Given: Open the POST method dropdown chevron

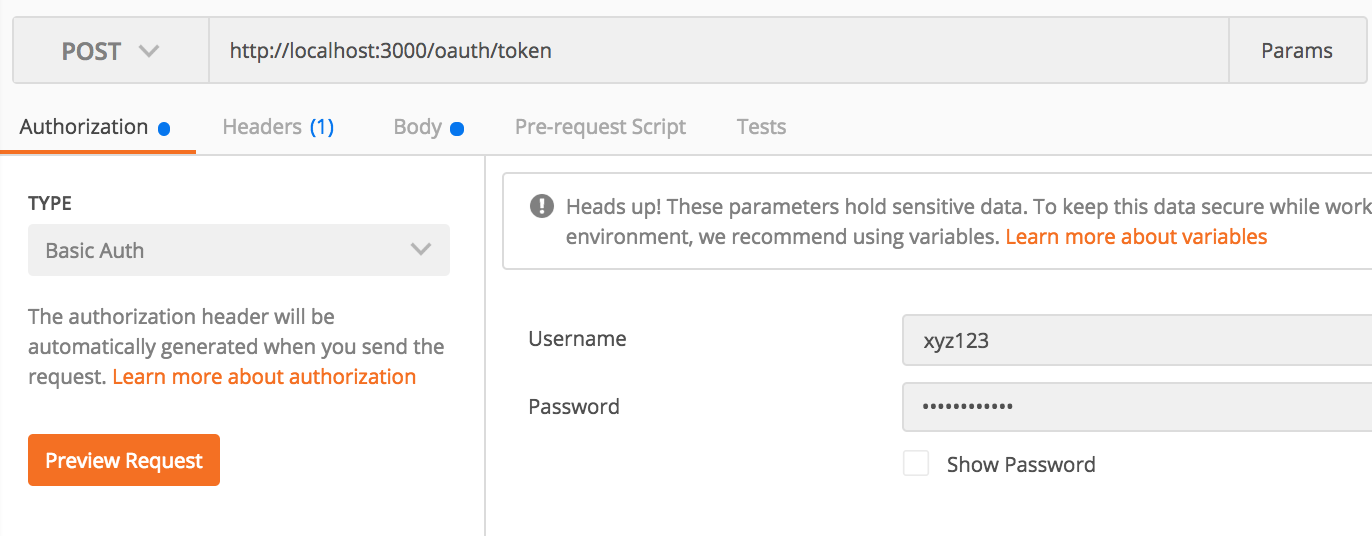Looking at the screenshot, I should click(x=149, y=51).
